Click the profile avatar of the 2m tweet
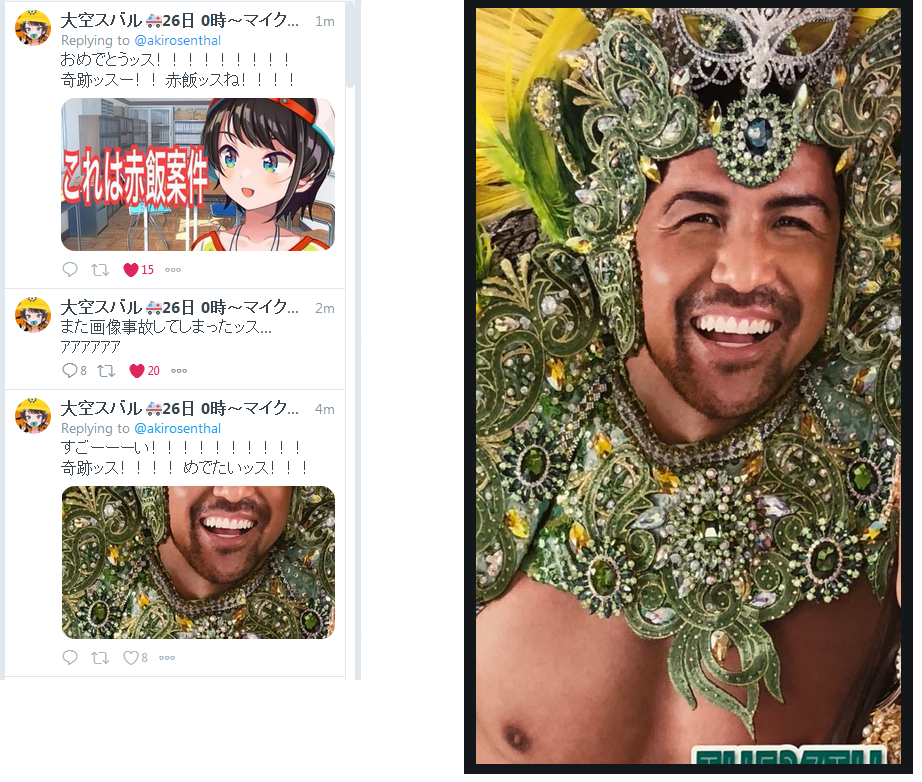Screen dimensions: 922x782 click(33, 315)
